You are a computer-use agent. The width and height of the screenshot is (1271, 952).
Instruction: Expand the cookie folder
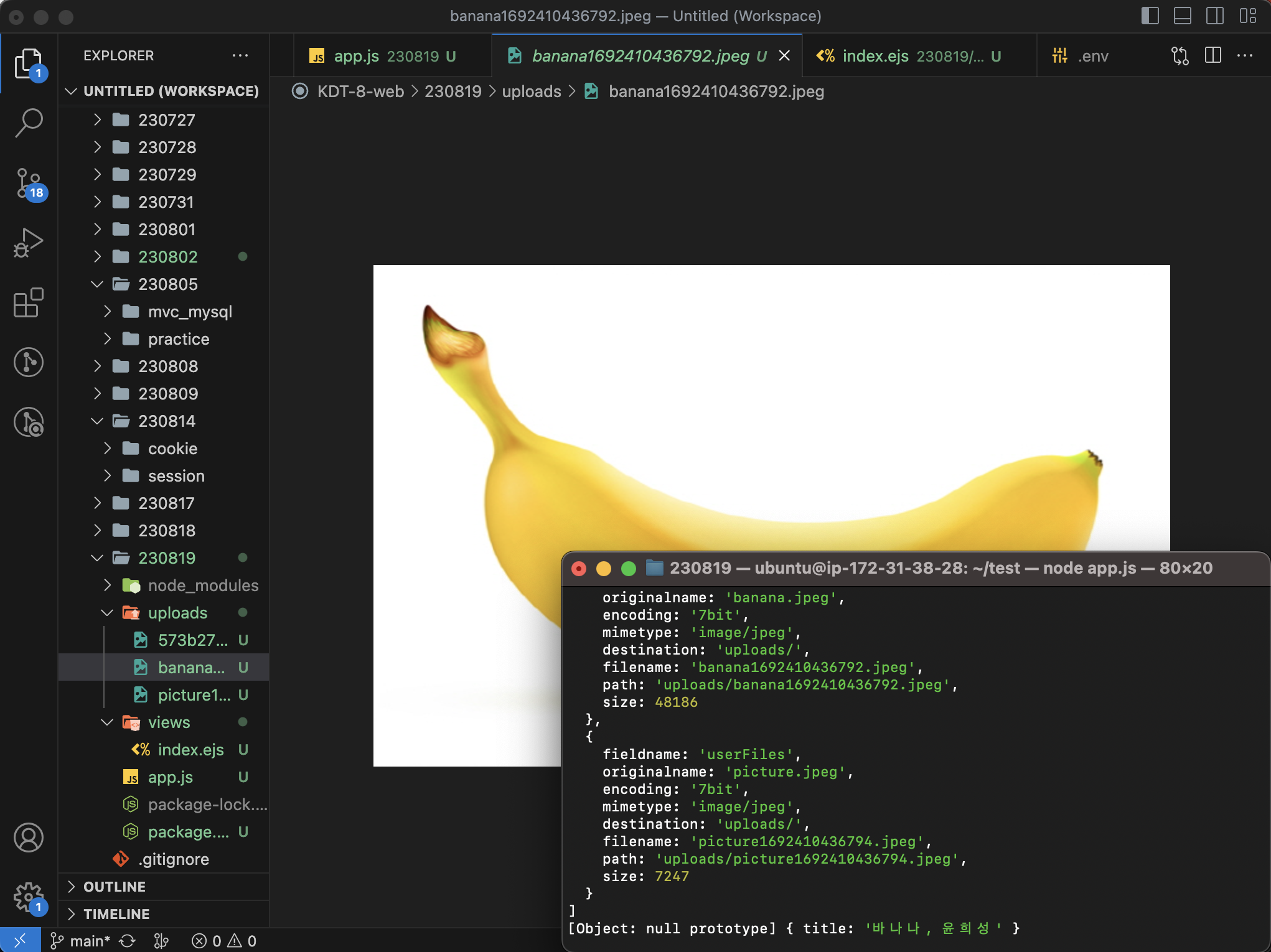coord(164,448)
